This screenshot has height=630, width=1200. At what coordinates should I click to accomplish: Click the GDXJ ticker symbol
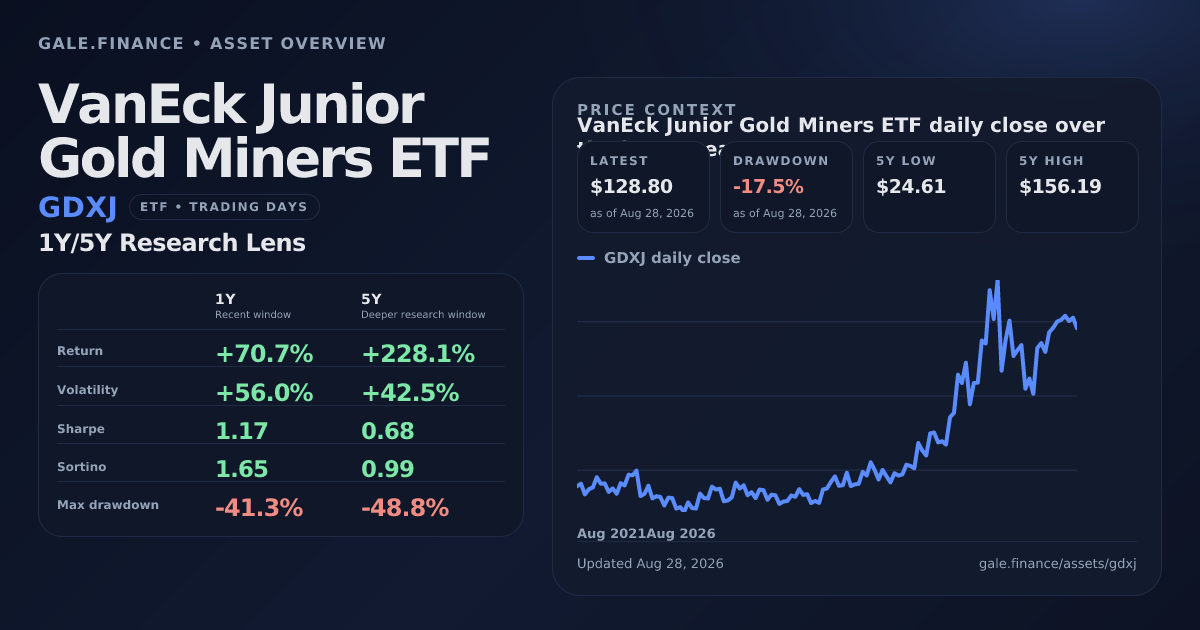77,207
